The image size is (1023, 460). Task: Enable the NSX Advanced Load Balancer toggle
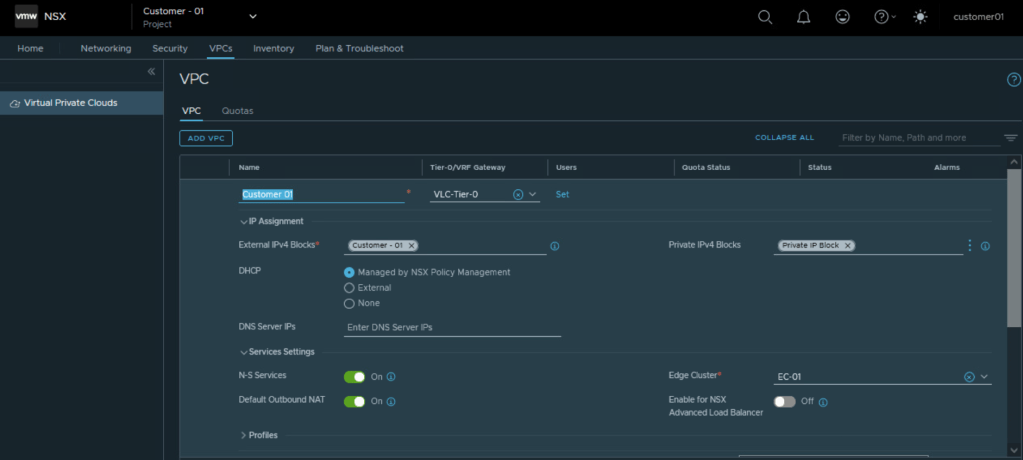click(x=784, y=402)
